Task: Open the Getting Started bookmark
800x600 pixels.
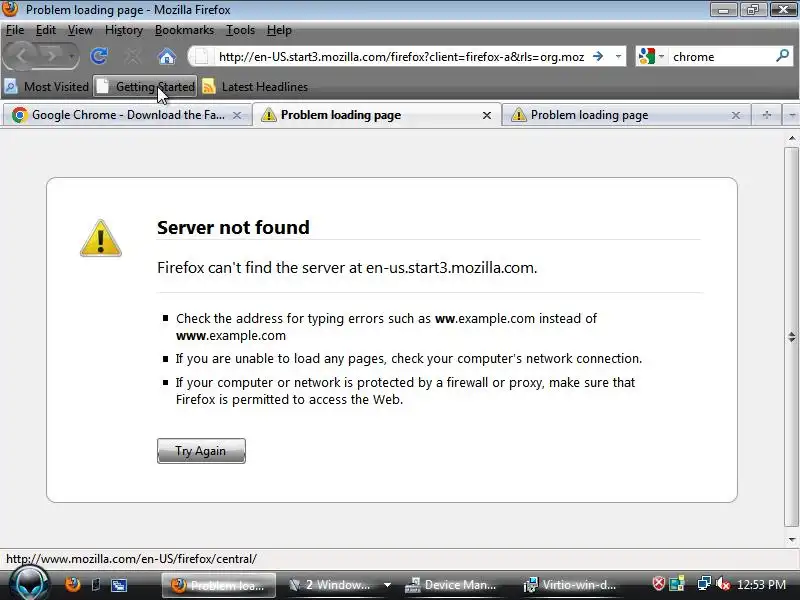Action: 146,87
